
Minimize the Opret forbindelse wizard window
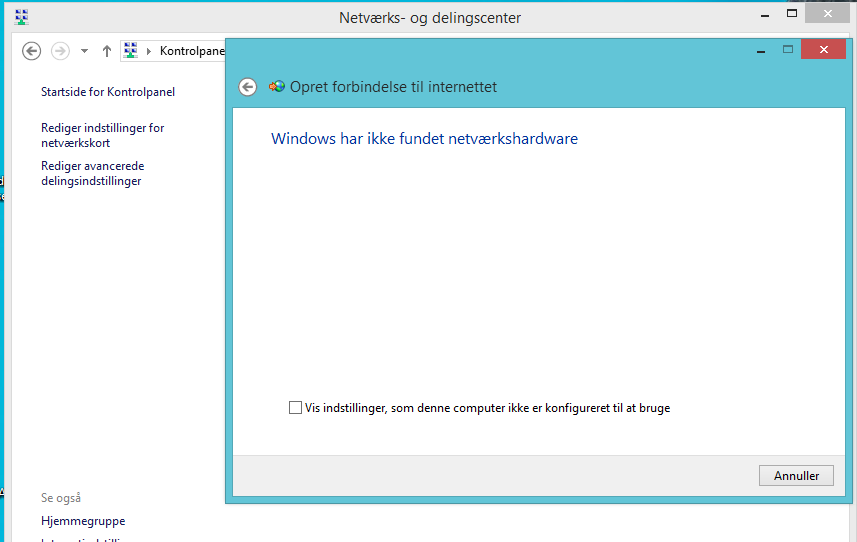pos(761,51)
